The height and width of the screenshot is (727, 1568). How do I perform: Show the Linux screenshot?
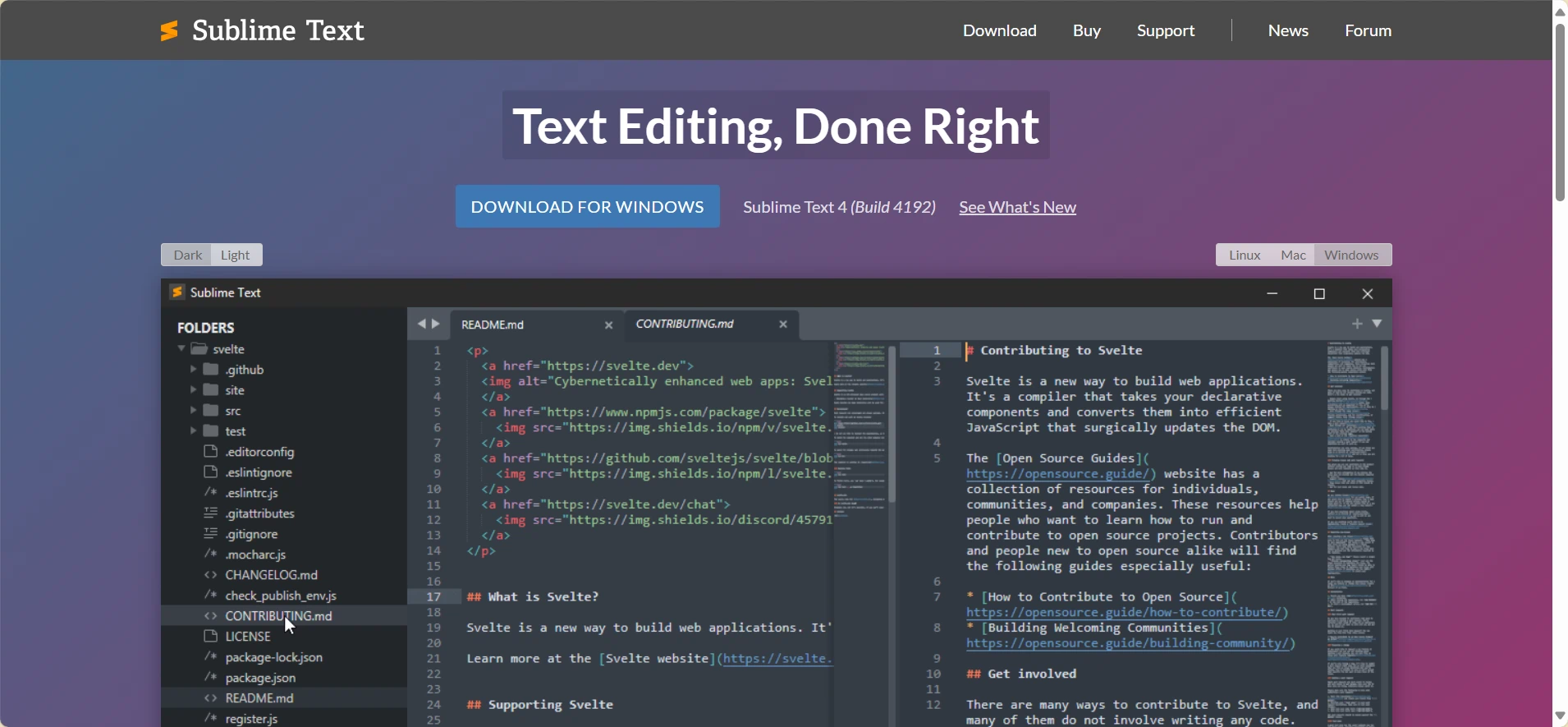coord(1244,255)
